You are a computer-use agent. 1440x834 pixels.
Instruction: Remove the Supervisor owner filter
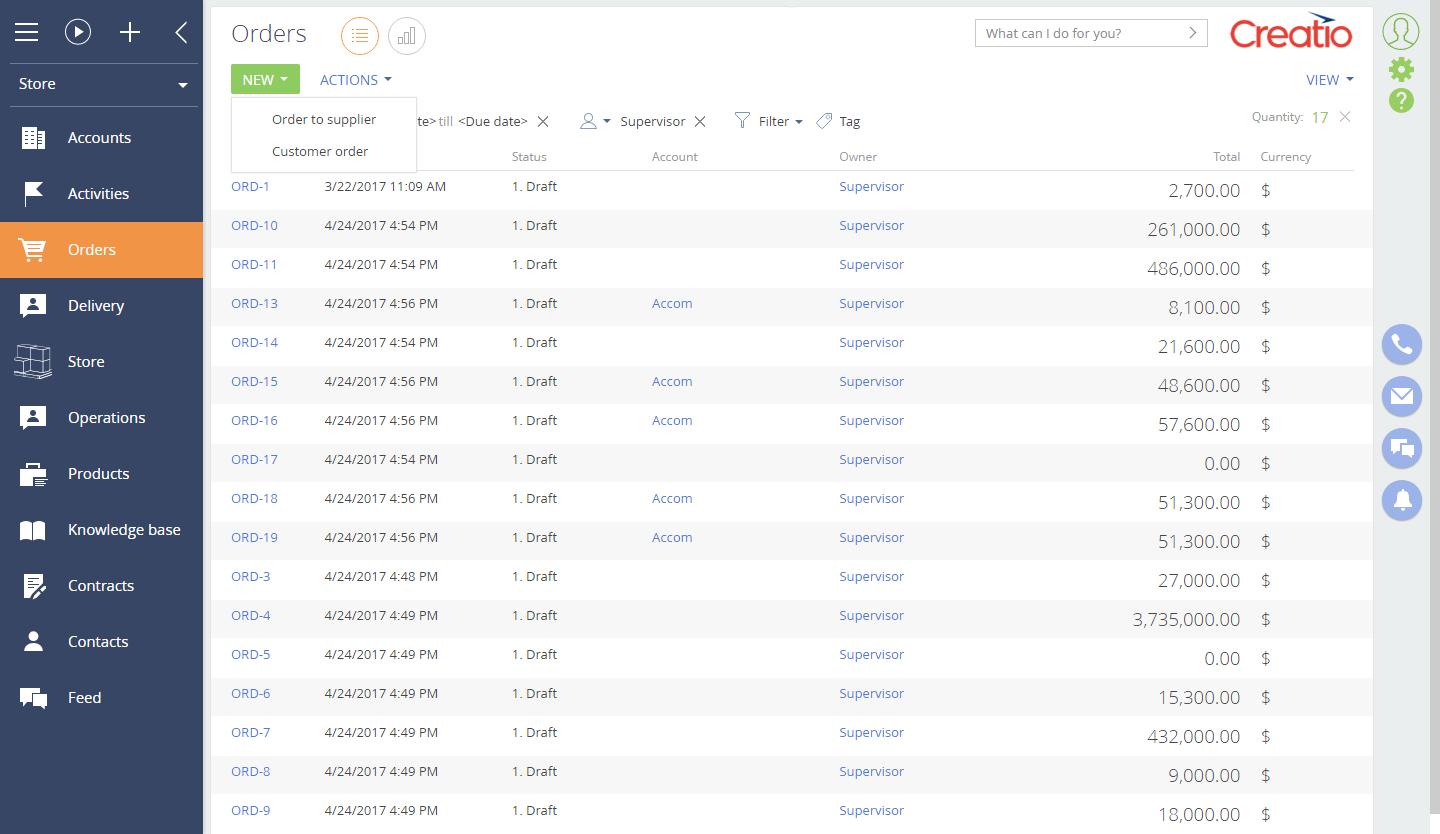[x=700, y=122]
